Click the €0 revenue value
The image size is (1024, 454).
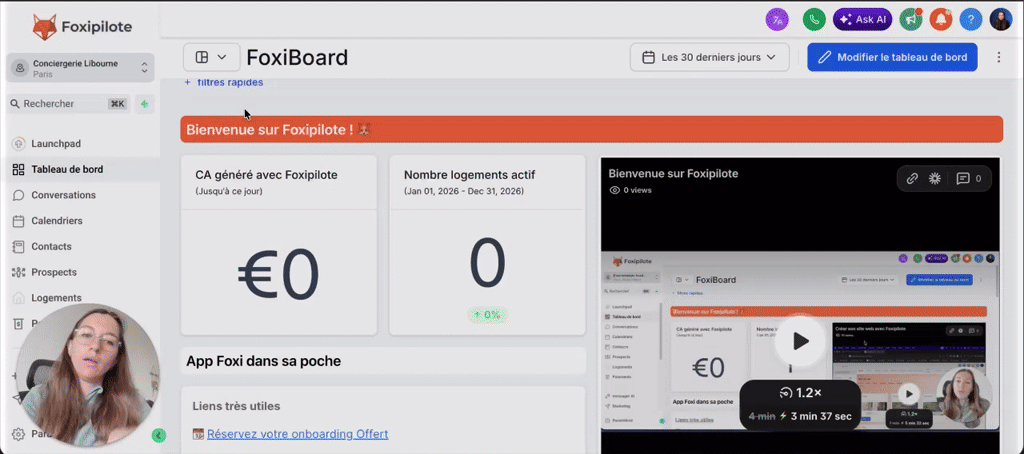point(279,272)
